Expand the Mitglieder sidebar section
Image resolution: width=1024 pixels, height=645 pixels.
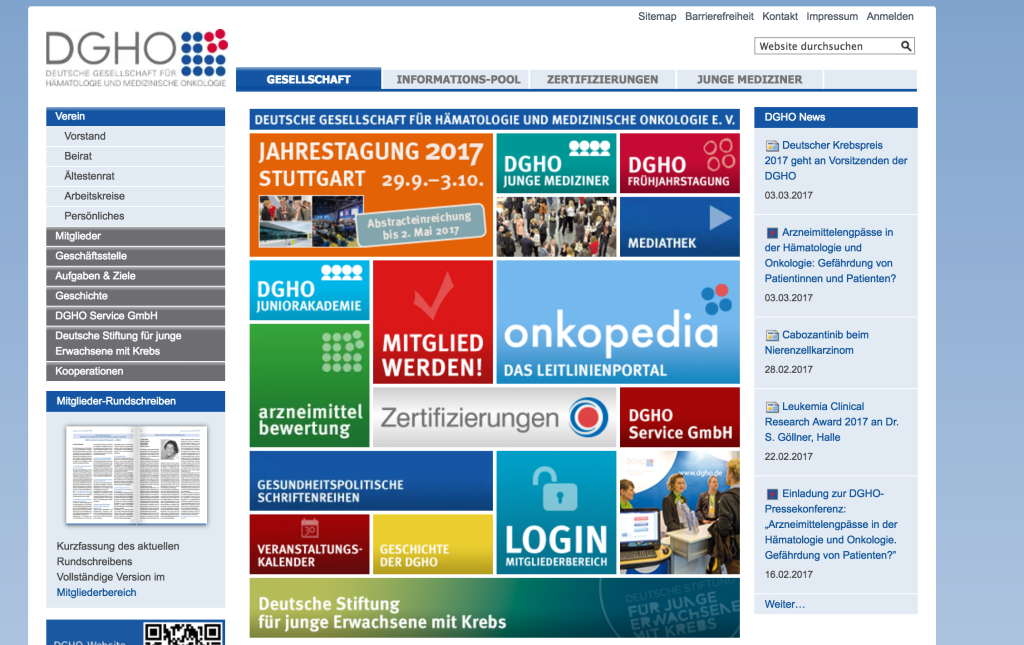click(x=135, y=236)
